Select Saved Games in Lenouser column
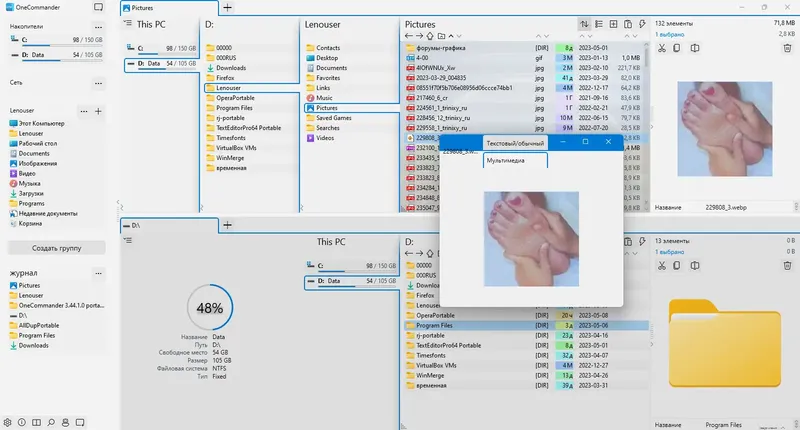Image resolution: width=800 pixels, height=430 pixels. pyautogui.click(x=334, y=118)
